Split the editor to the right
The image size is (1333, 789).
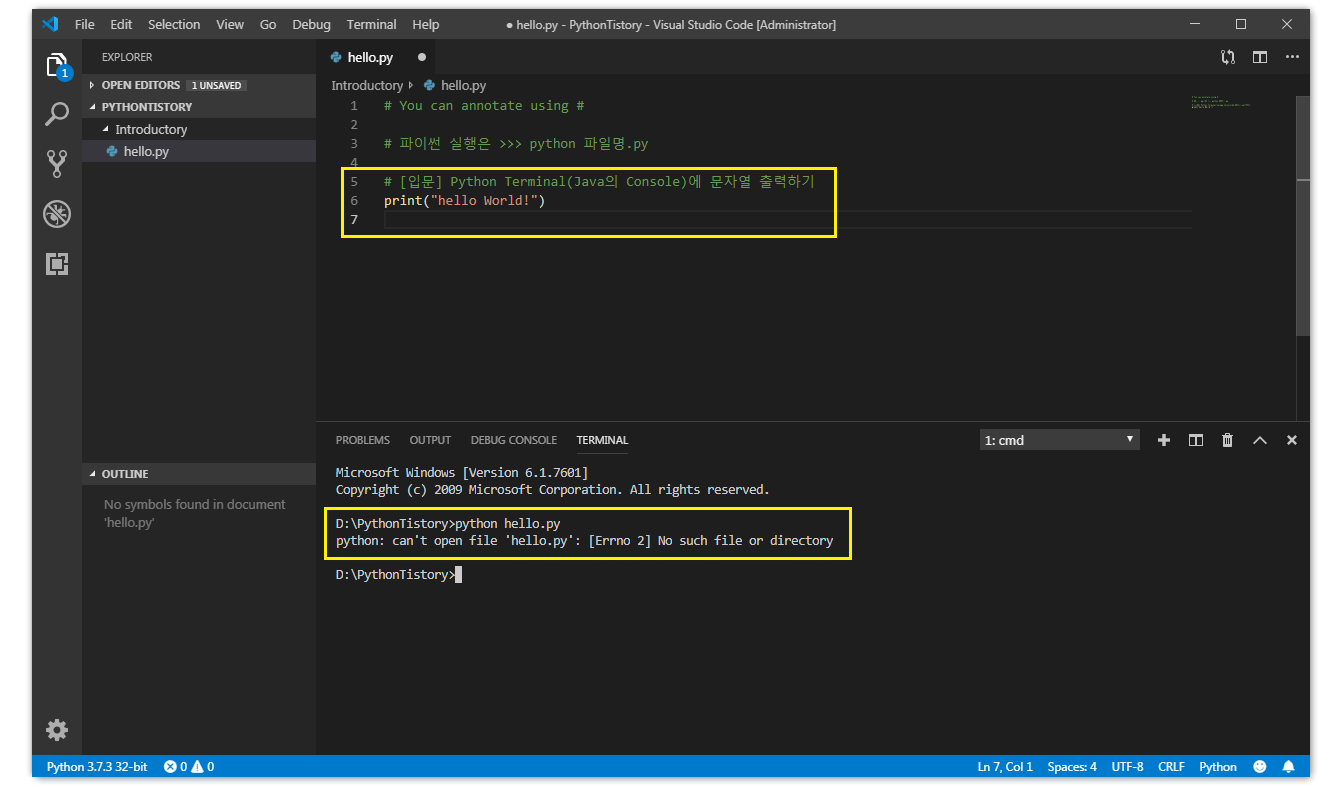1259,57
